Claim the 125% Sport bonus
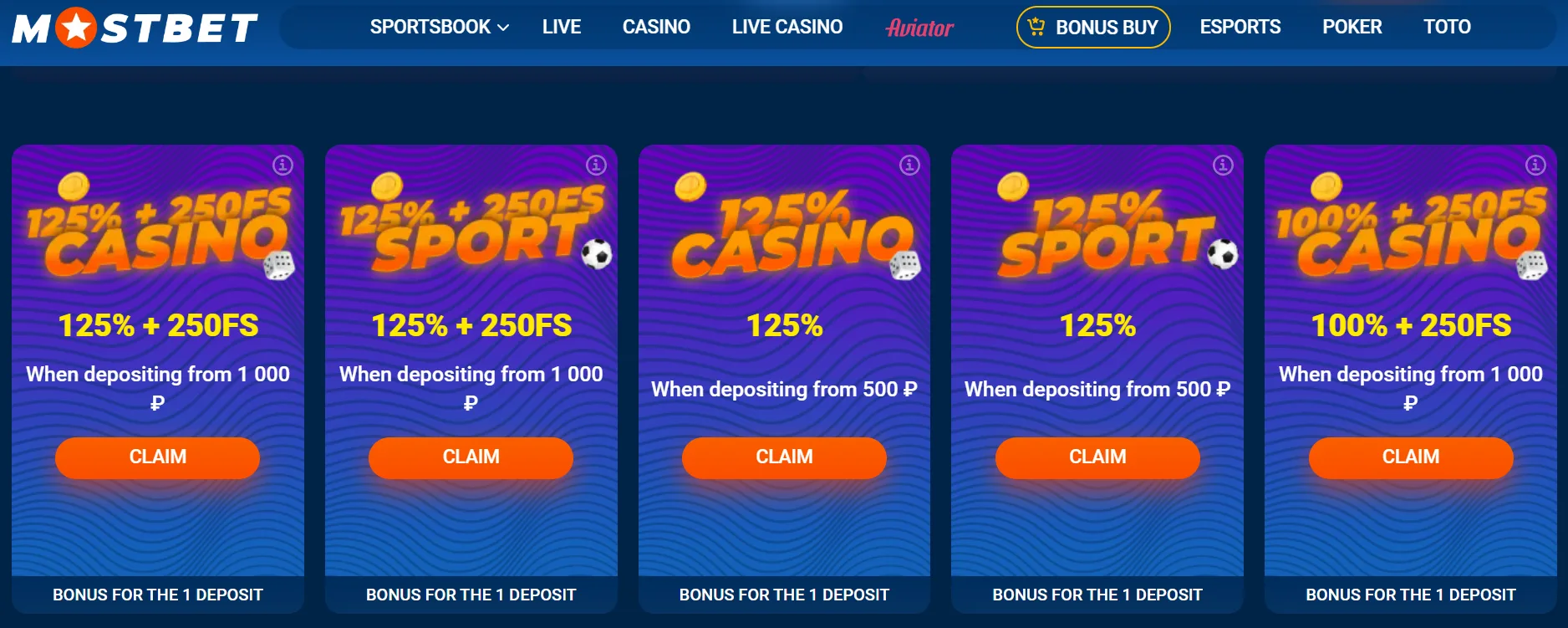The height and width of the screenshot is (628, 1568). click(1097, 457)
